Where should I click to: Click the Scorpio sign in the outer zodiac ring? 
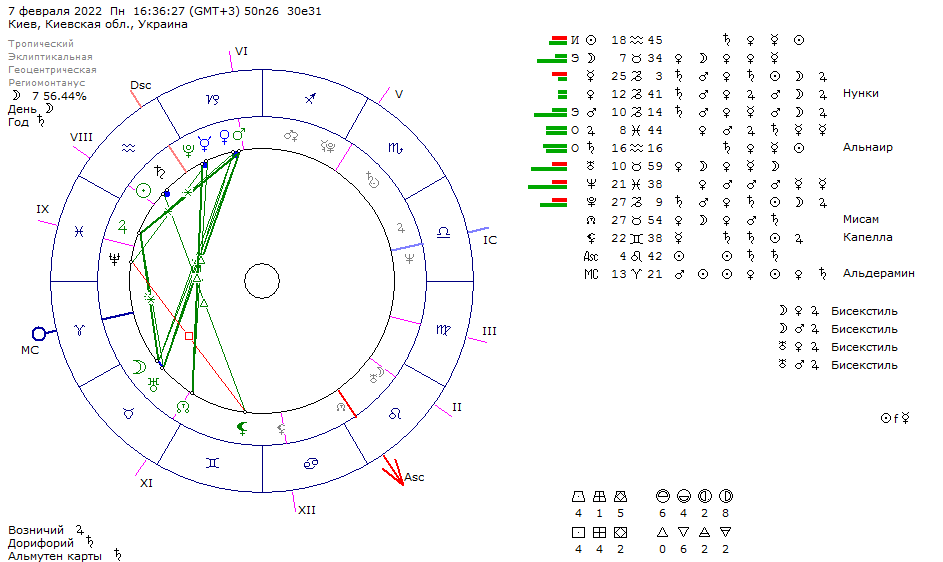point(395,147)
